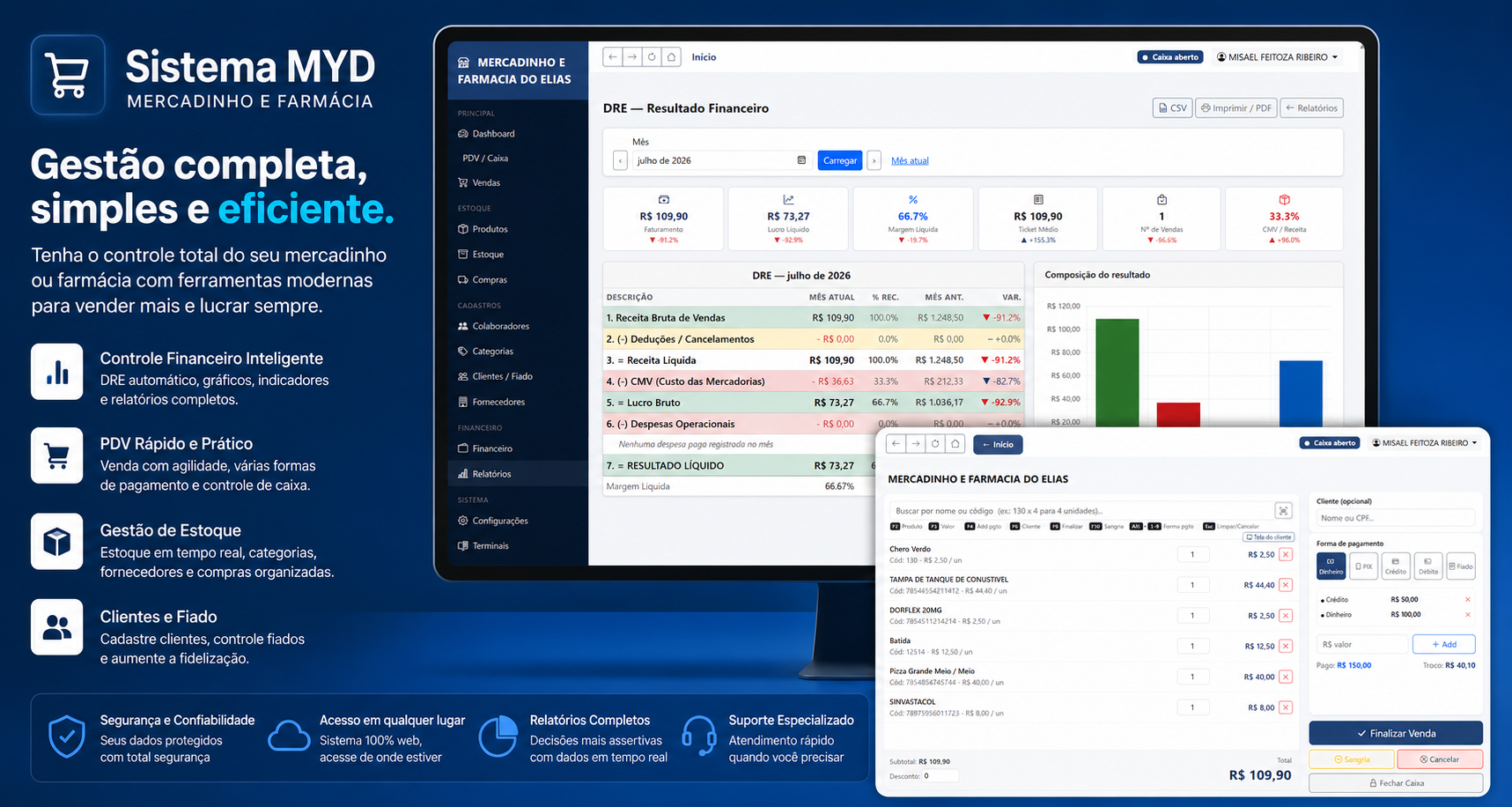Select Crédito payment method button

coord(1396,566)
